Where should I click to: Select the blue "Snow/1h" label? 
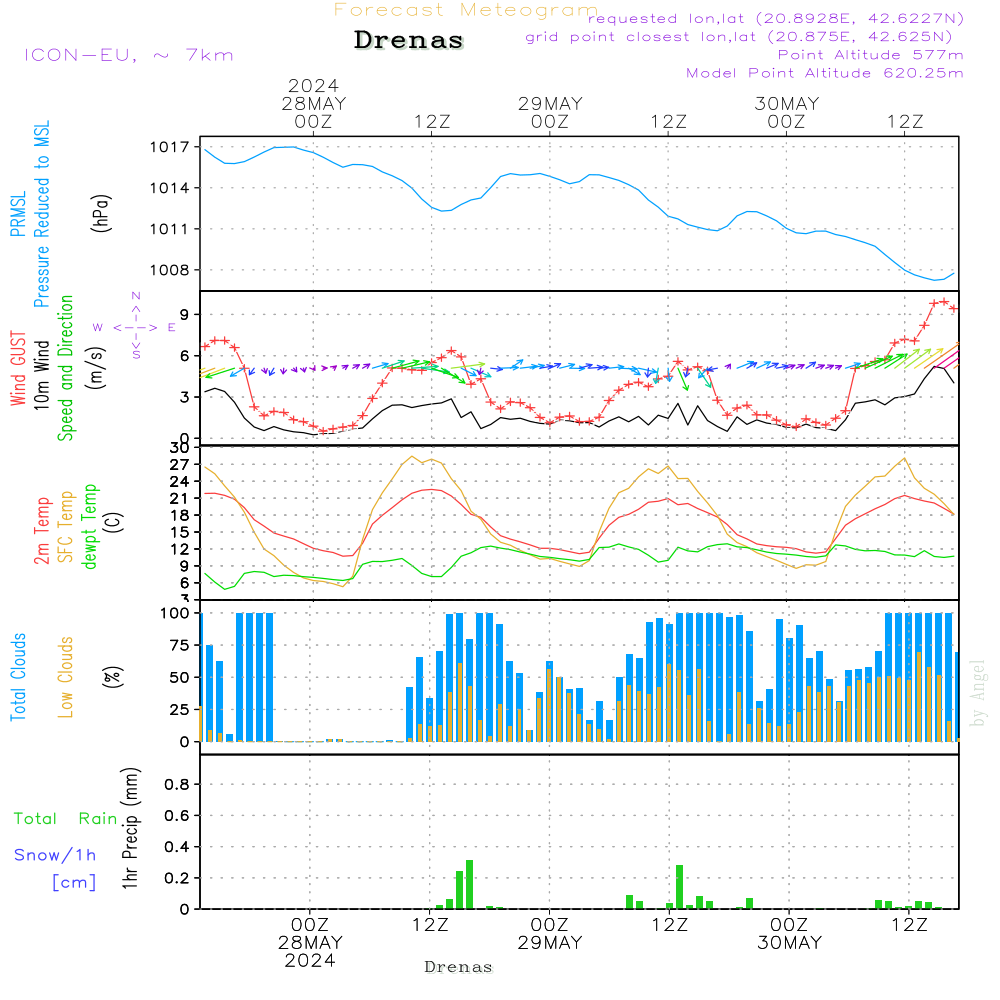[55, 855]
